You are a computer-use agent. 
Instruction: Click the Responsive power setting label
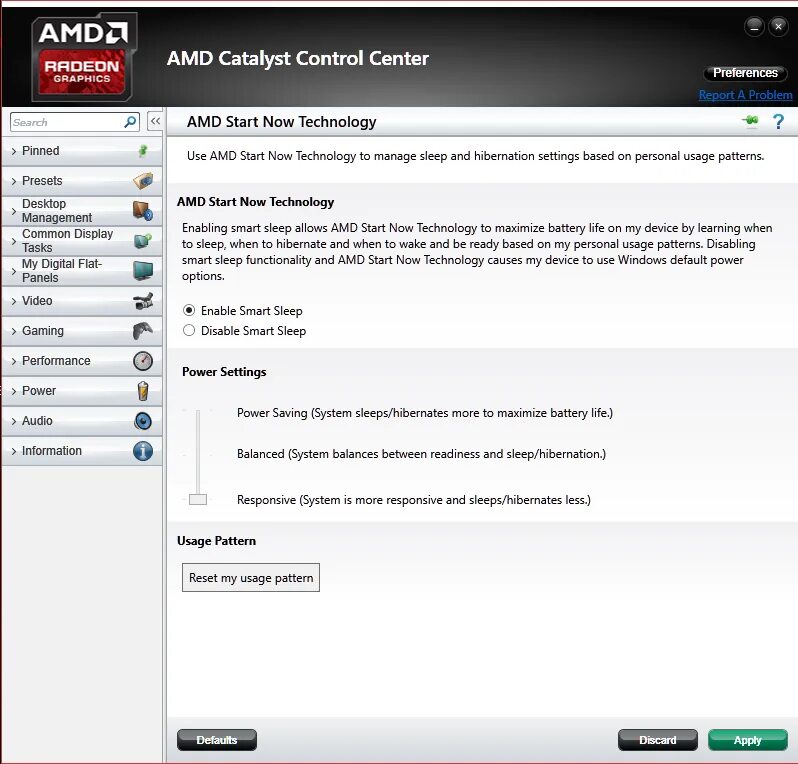pos(414,500)
